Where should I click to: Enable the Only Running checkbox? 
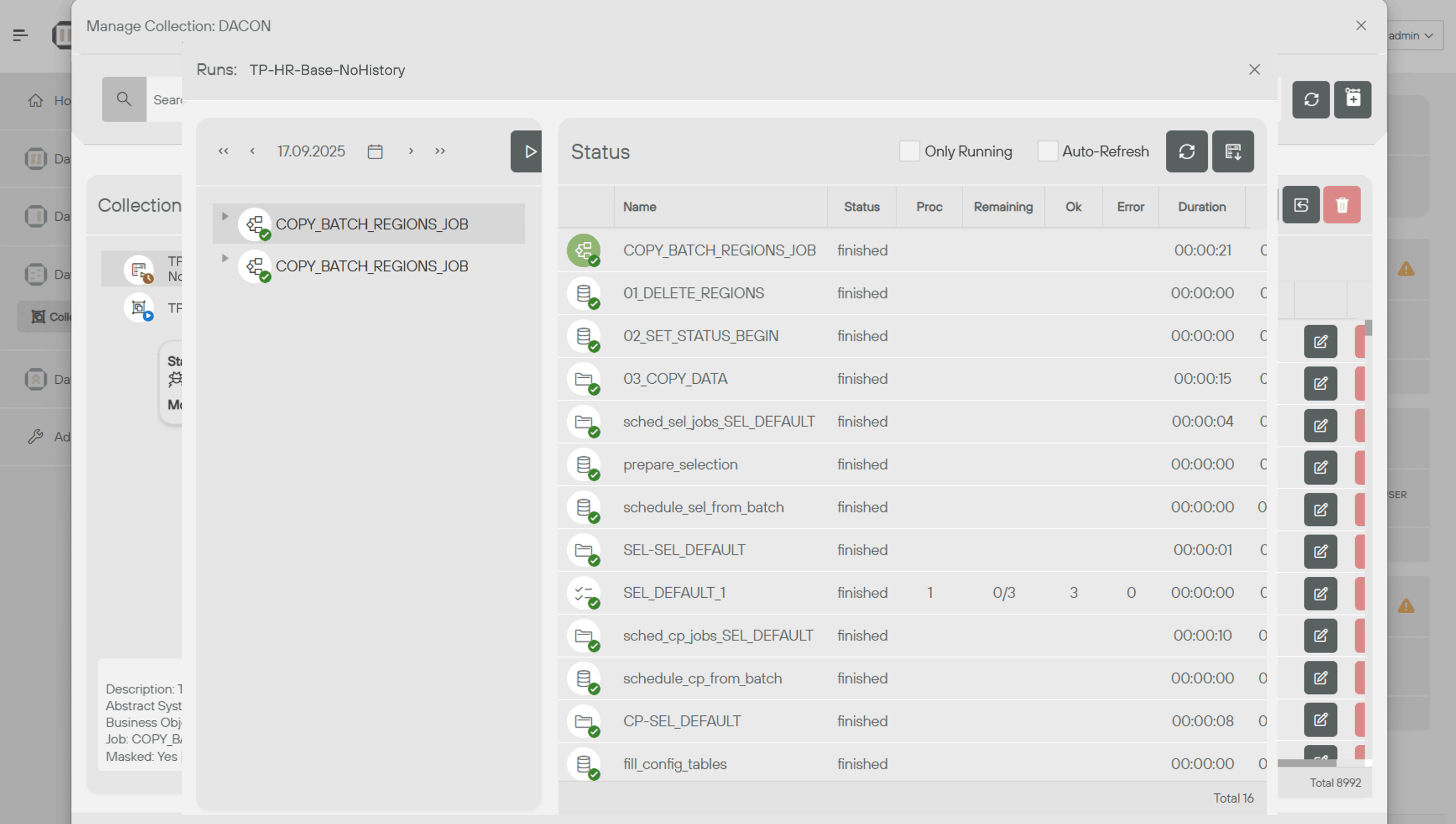pos(909,152)
